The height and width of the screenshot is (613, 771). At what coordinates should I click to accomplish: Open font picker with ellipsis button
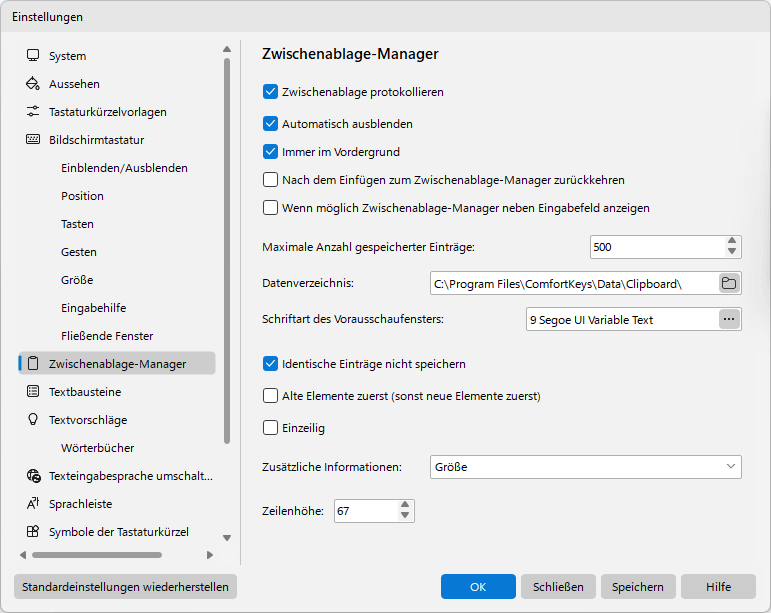(x=729, y=319)
